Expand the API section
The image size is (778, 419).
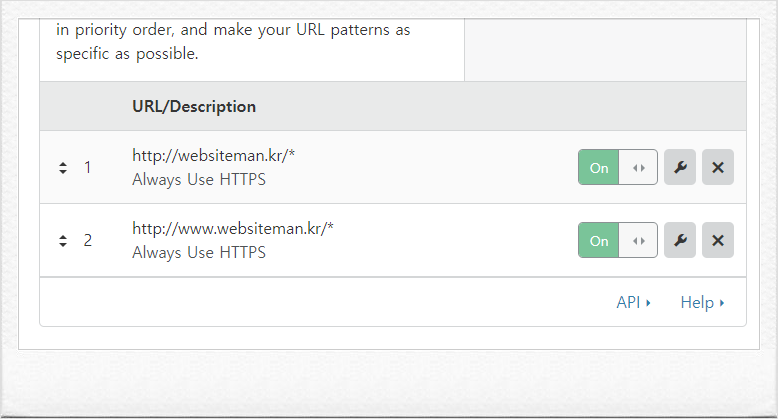[633, 302]
